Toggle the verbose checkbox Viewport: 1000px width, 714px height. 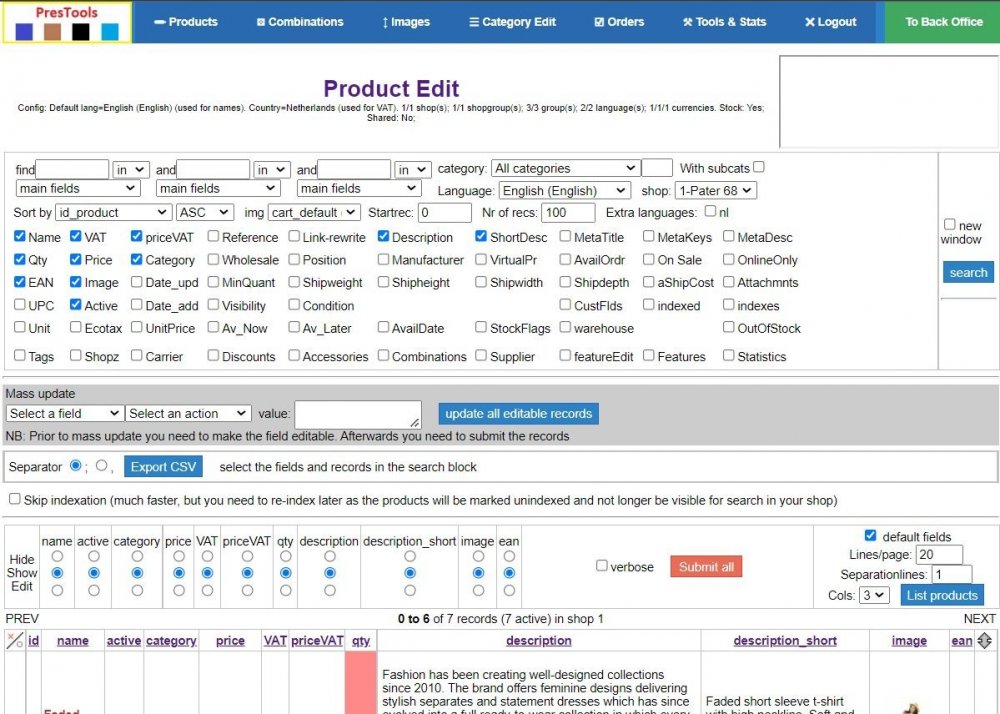coord(601,565)
